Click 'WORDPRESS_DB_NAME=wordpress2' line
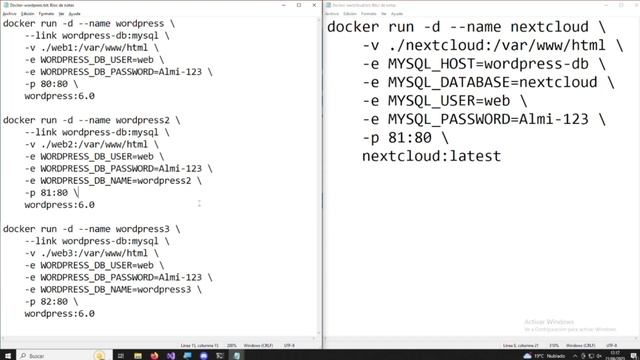Screen dimensions: 640x360 [113, 180]
